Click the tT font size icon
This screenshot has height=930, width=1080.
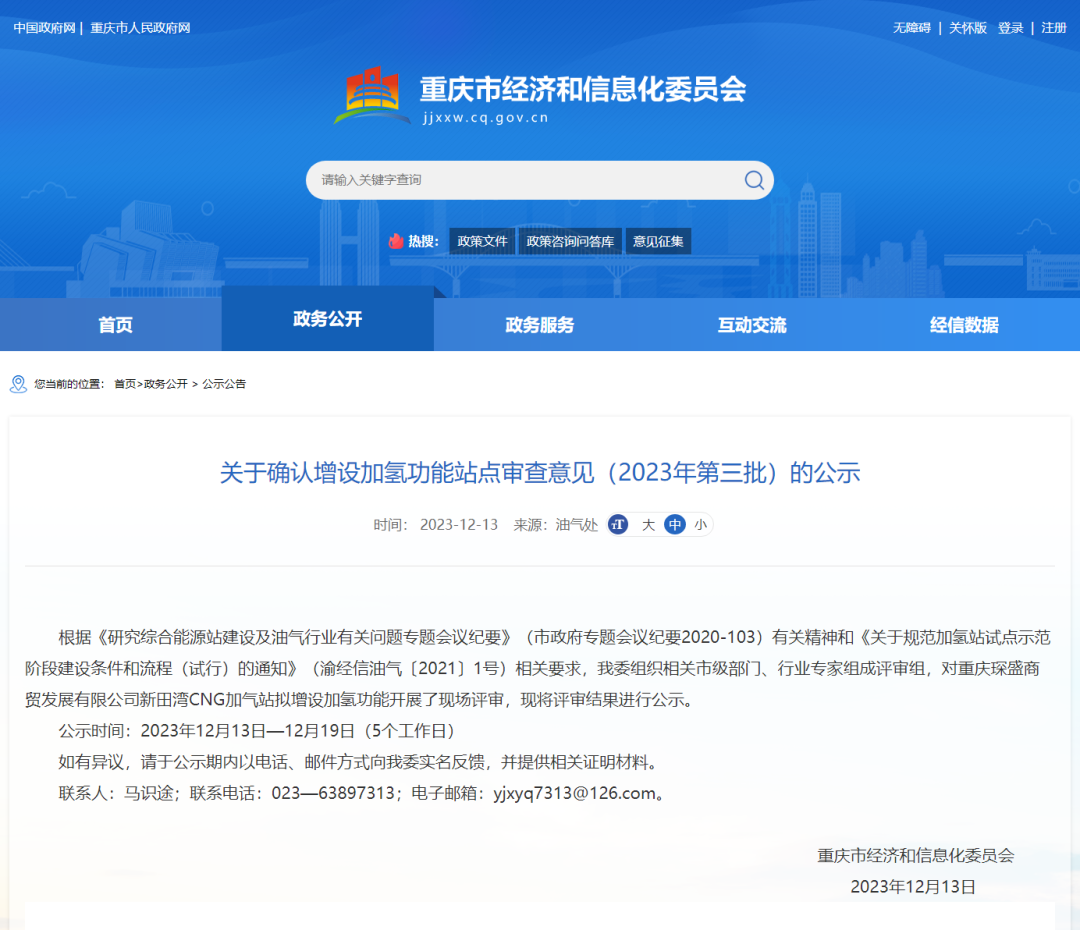[x=618, y=525]
